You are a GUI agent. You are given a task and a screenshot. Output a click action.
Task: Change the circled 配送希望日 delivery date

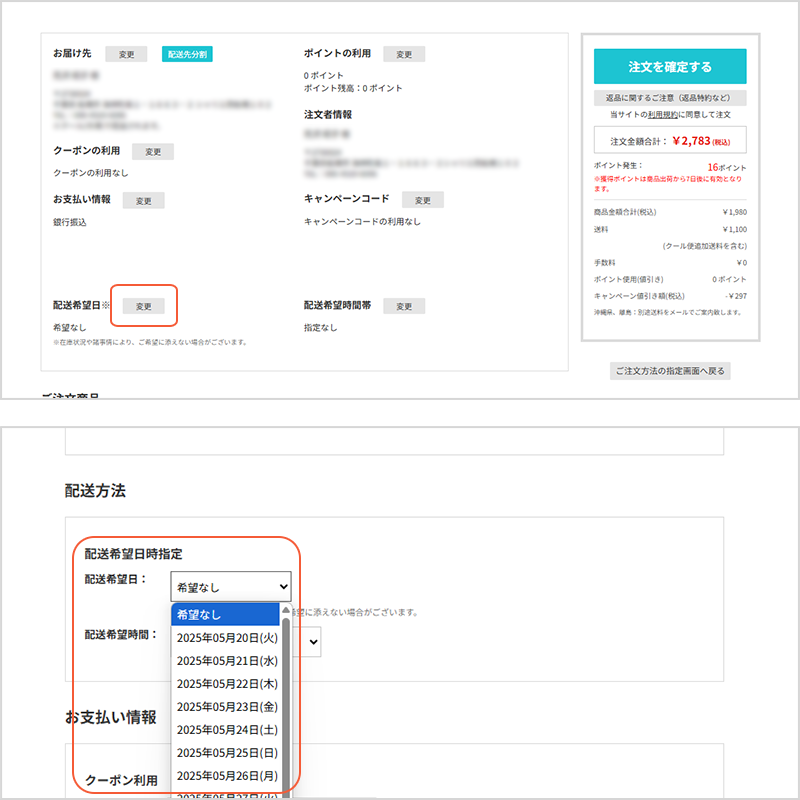(143, 305)
